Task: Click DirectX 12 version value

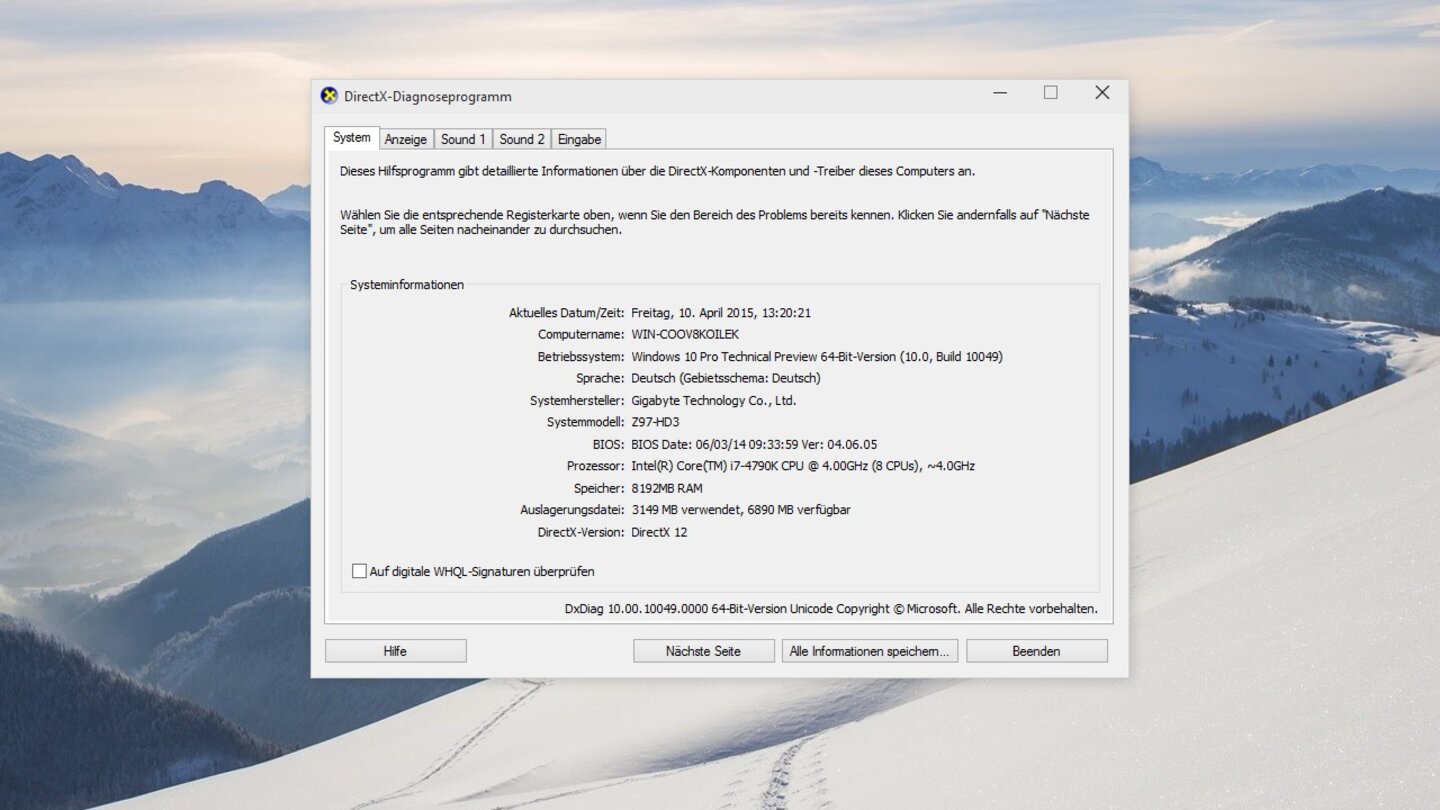Action: tap(659, 533)
